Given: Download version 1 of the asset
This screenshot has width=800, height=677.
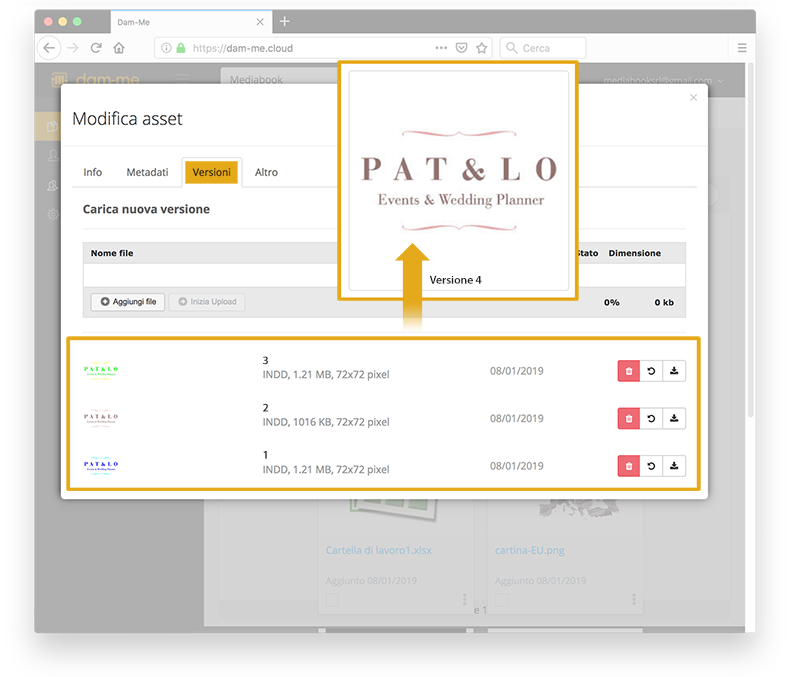Looking at the screenshot, I should pos(674,465).
